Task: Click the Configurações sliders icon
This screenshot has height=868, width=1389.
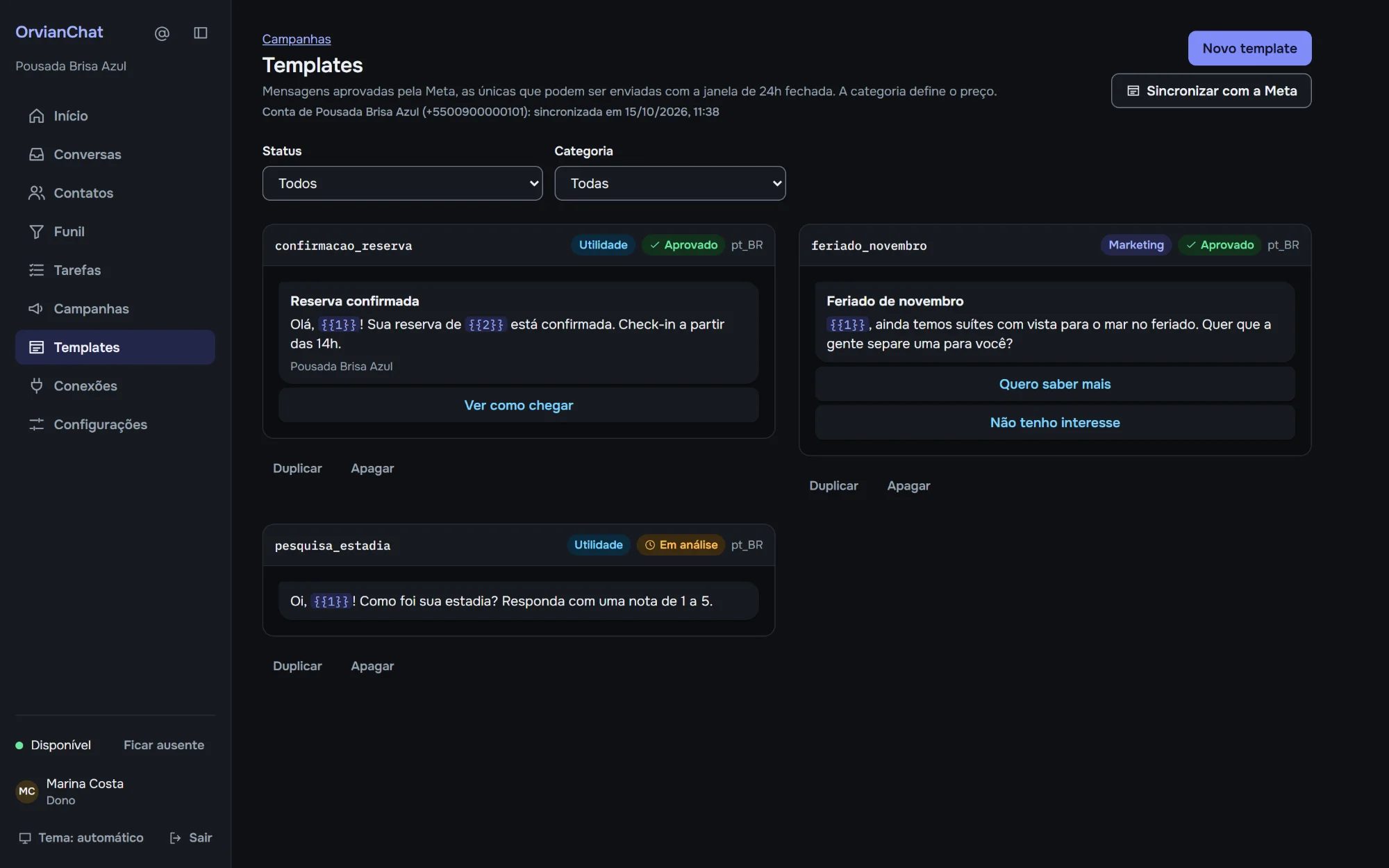Action: [36, 424]
